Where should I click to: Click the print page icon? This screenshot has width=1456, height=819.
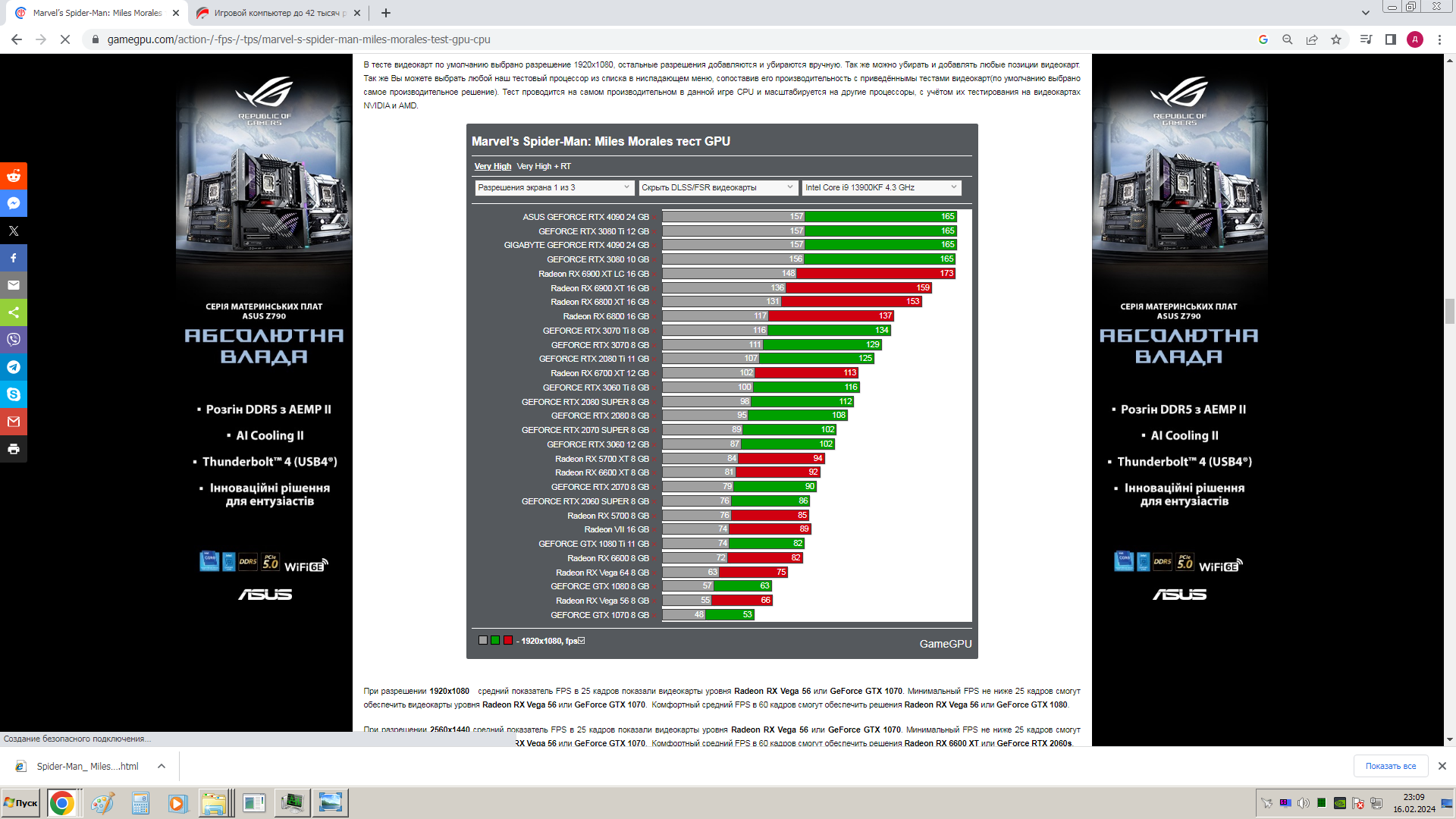click(14, 449)
